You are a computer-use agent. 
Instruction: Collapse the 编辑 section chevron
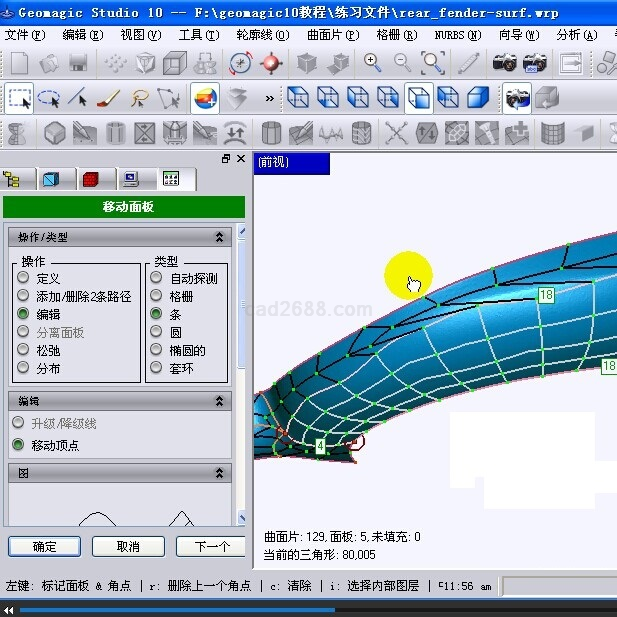[219, 401]
